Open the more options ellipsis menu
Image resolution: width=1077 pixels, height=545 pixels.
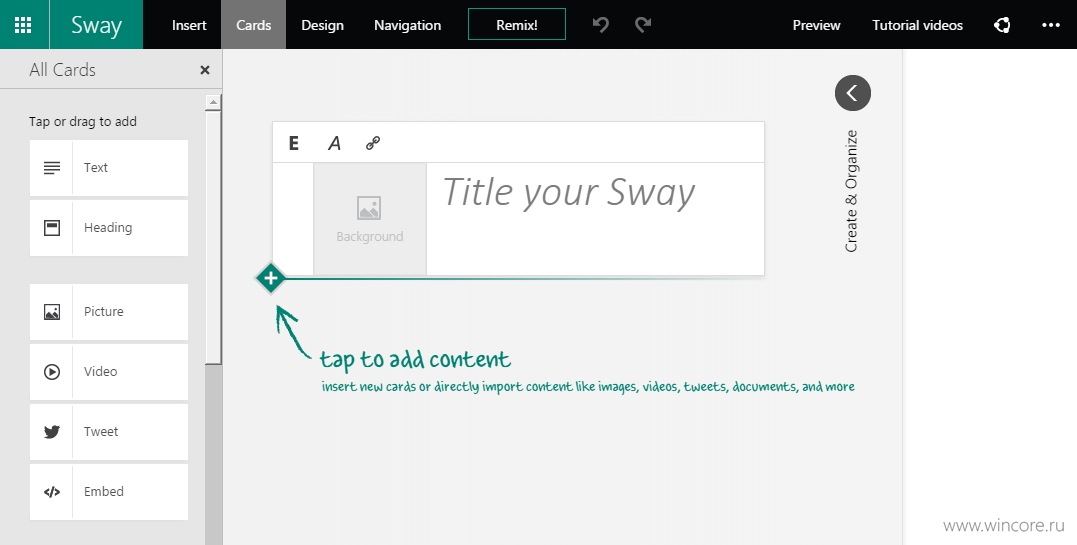(1051, 25)
